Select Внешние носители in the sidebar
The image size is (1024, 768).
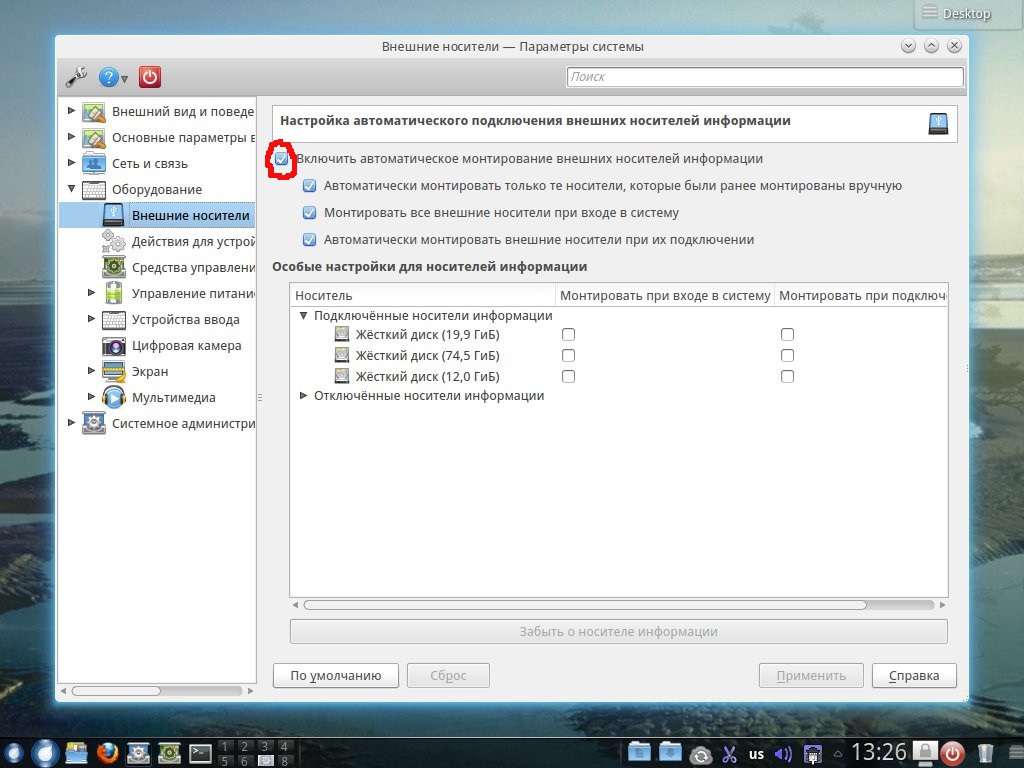click(x=157, y=215)
